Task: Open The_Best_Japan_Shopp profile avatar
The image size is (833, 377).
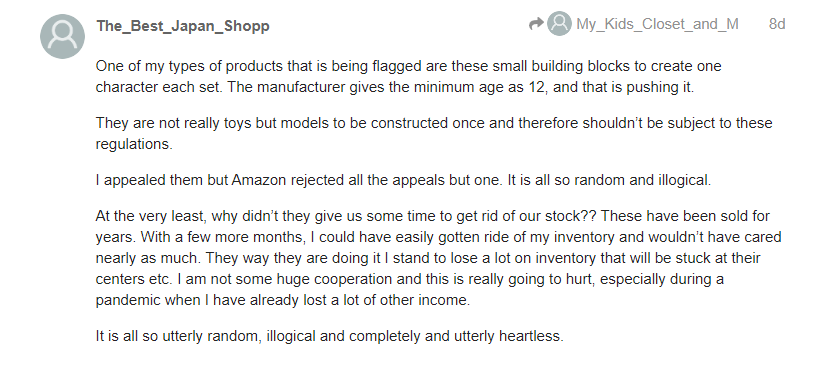Action: [62, 36]
